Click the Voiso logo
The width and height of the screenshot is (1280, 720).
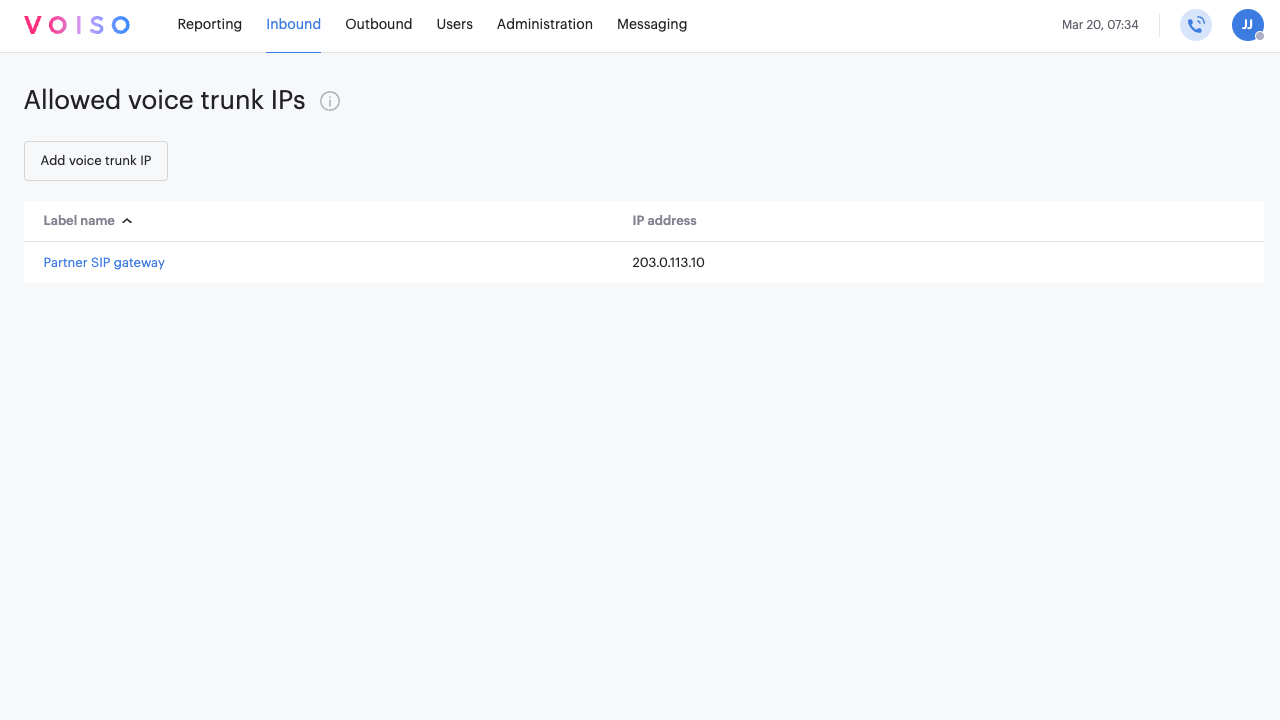(76, 24)
